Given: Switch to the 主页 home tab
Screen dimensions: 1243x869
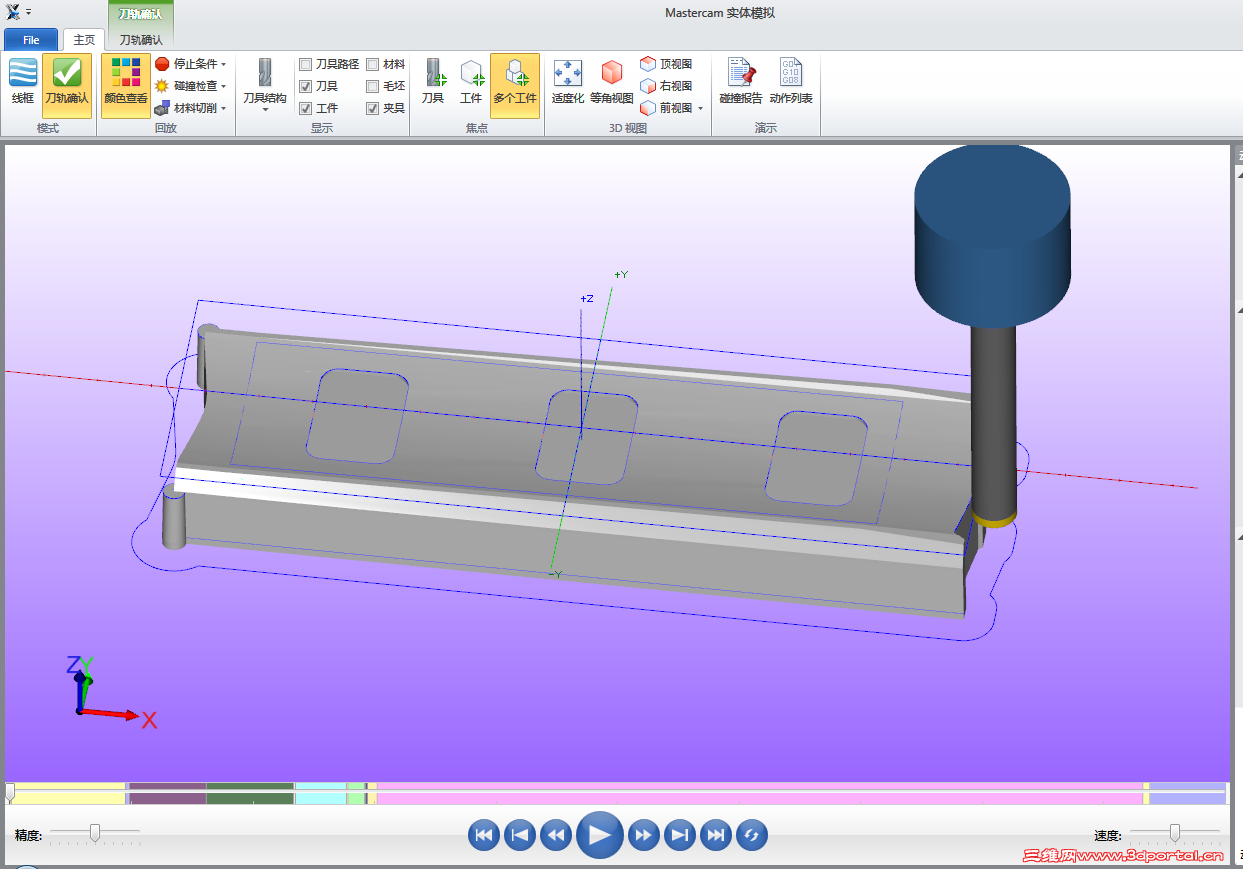Looking at the screenshot, I should coord(84,40).
